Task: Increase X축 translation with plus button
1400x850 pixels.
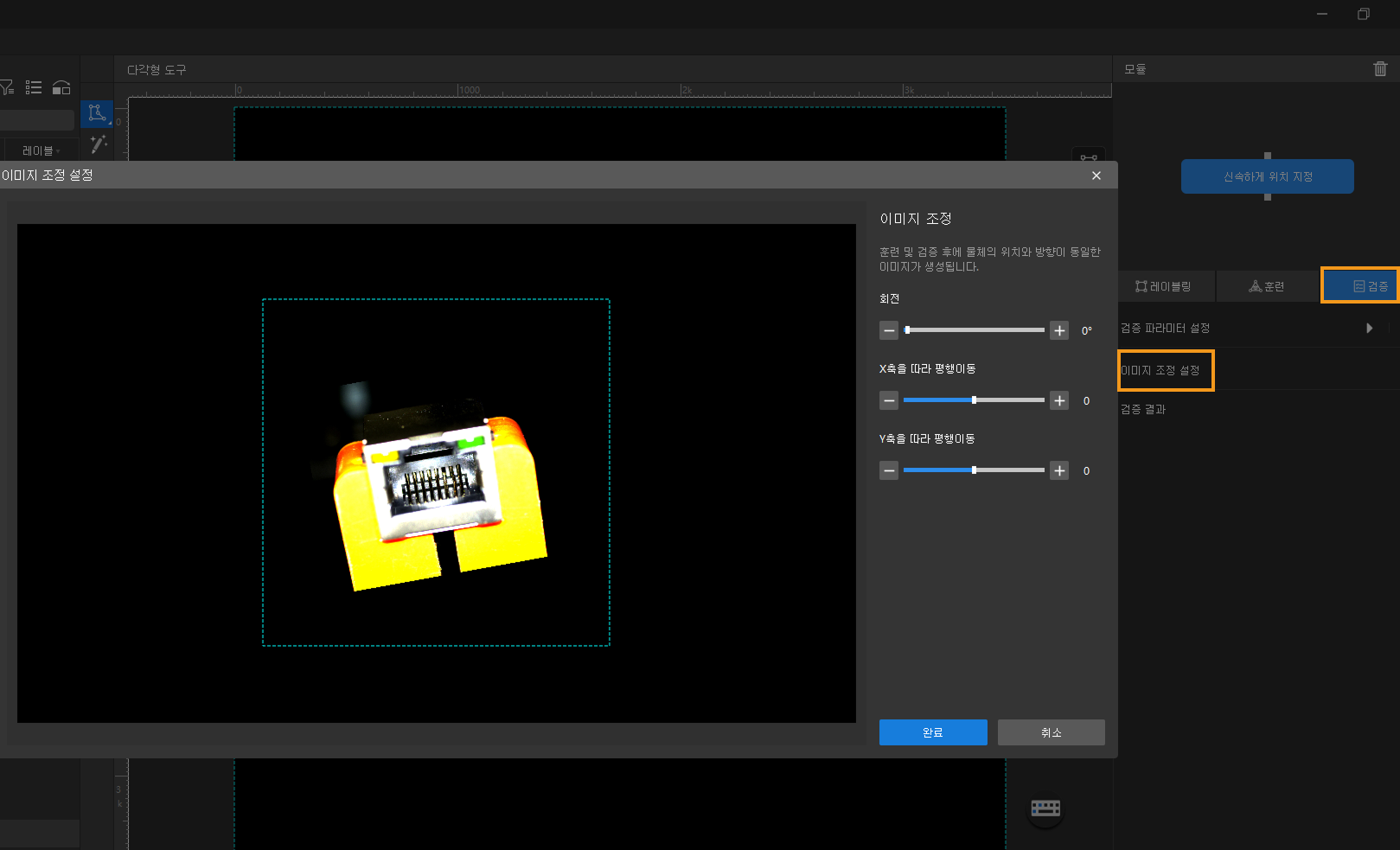Action: click(x=1059, y=400)
